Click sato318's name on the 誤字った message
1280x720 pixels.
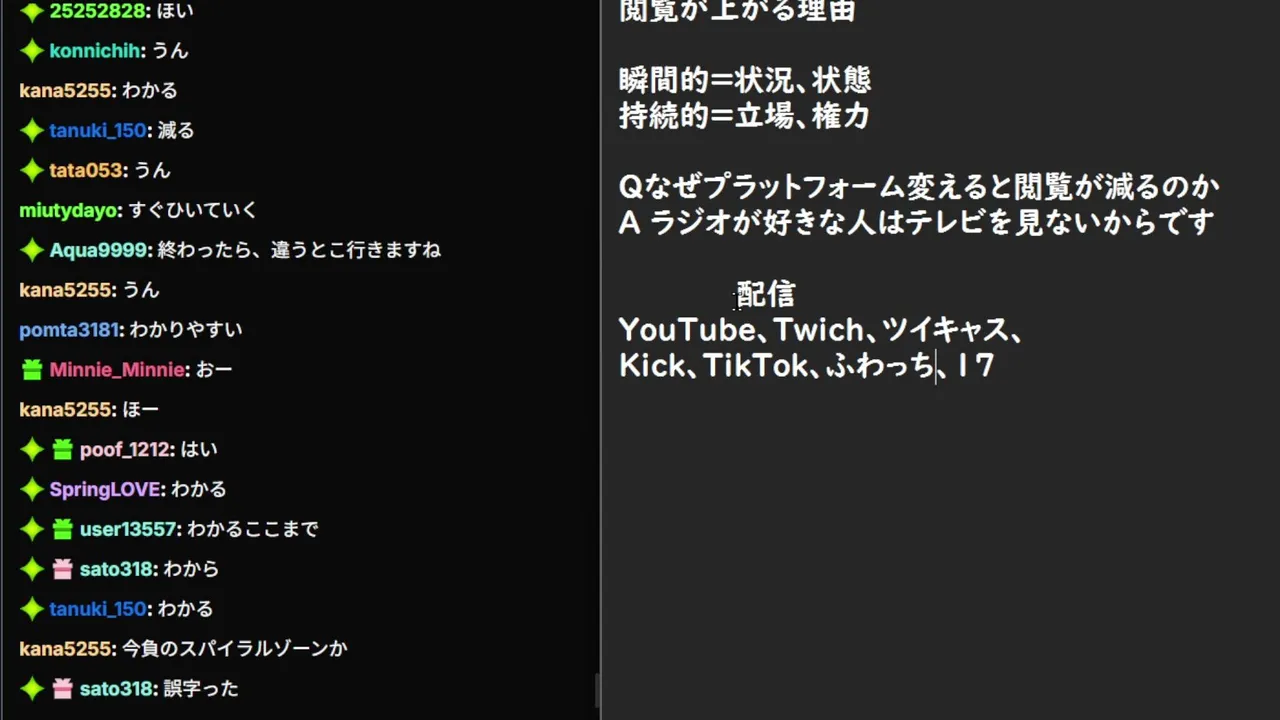pos(115,689)
